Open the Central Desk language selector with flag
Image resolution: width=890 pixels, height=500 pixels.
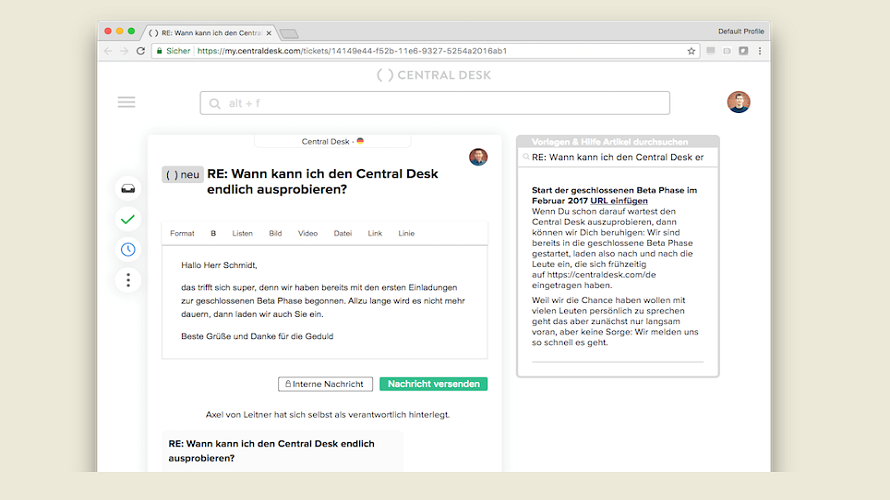click(x=333, y=141)
